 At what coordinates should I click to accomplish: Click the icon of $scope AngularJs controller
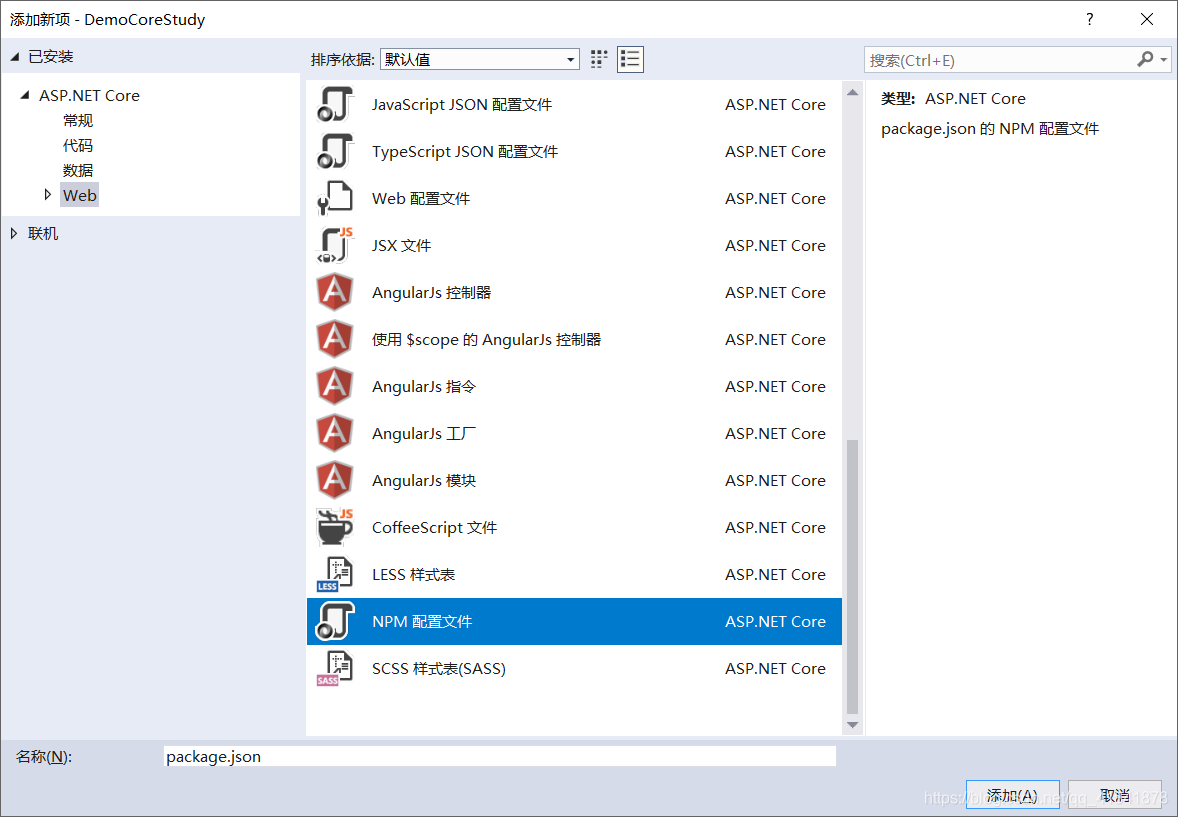click(335, 339)
